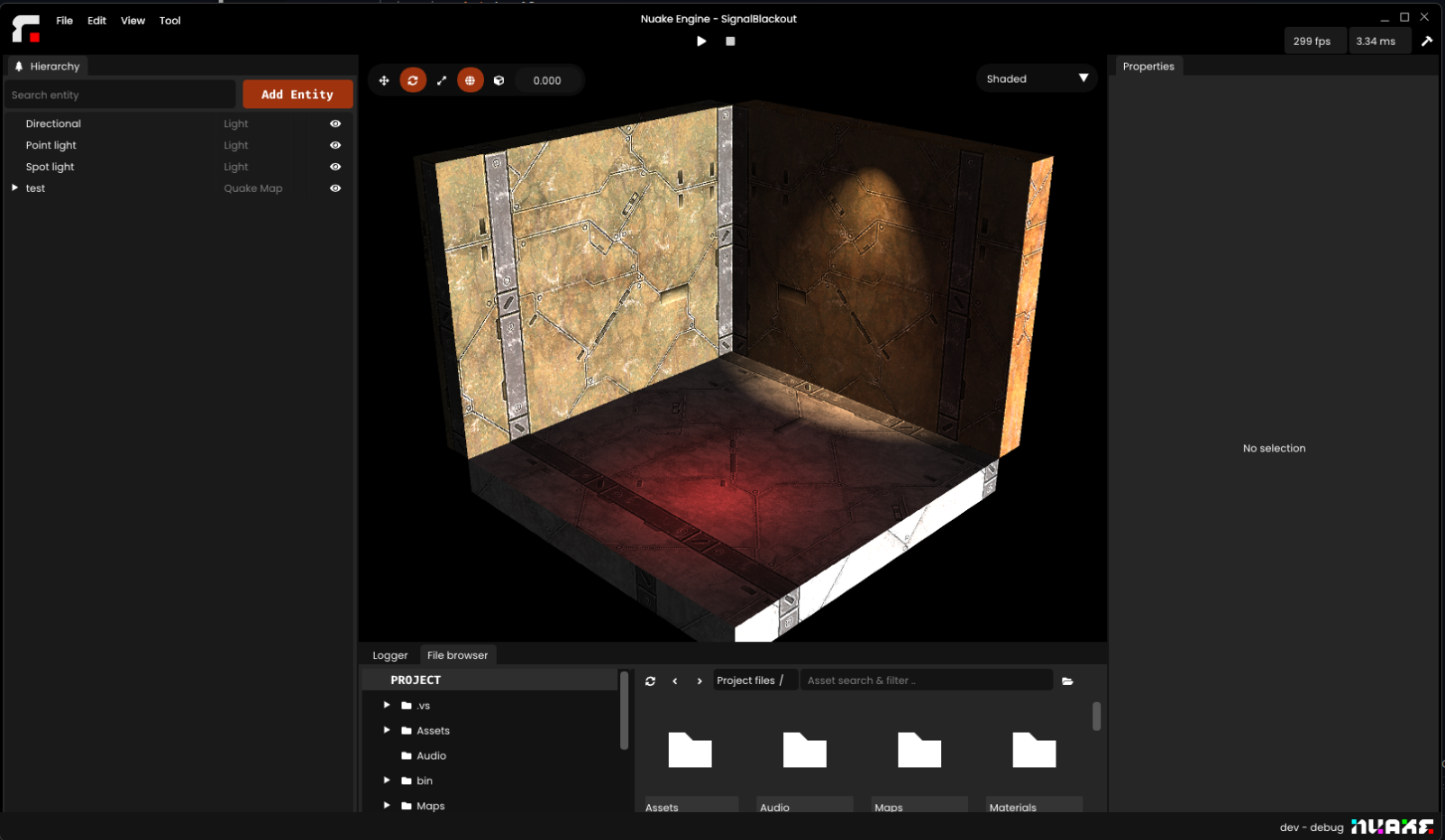The width and height of the screenshot is (1445, 840).
Task: Click the dev - debug status text
Action: [x=1312, y=826]
